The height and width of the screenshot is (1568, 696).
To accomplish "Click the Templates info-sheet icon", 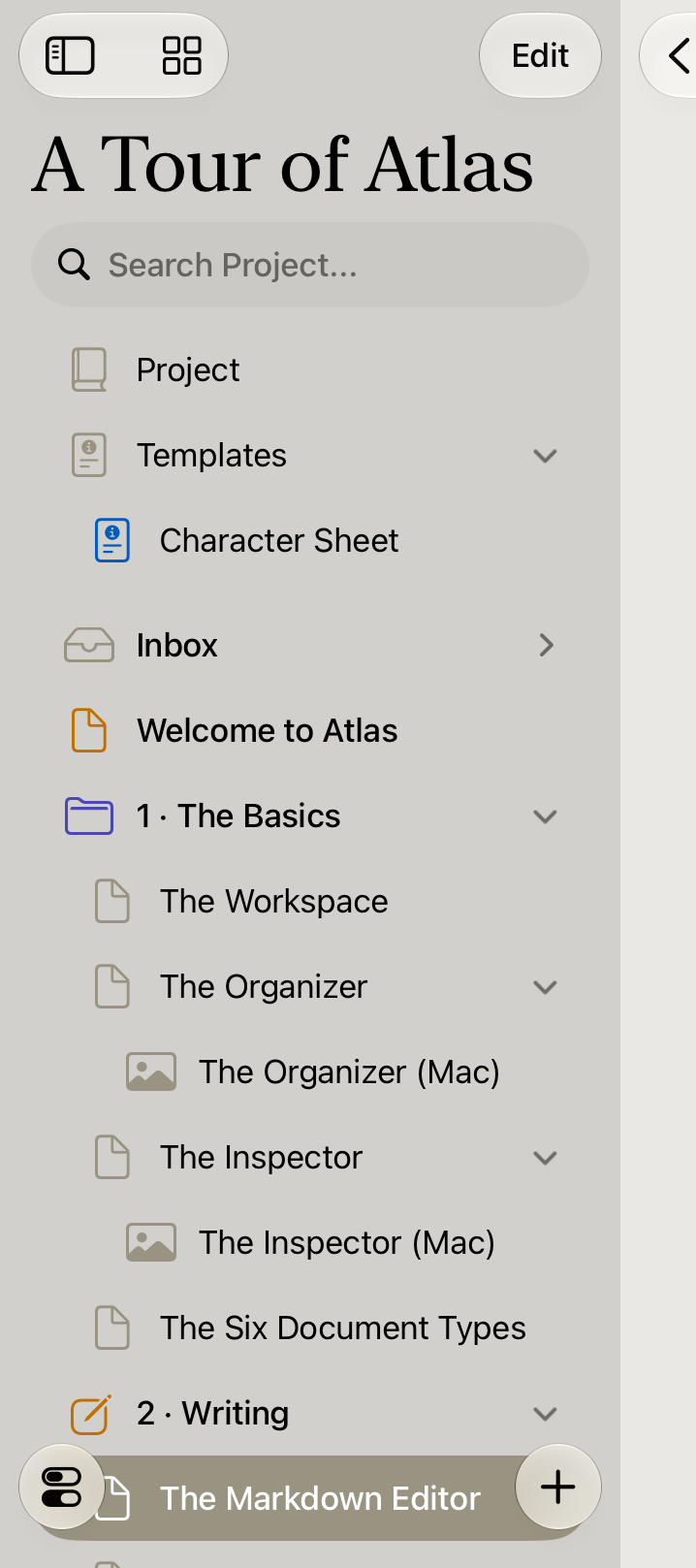I will coord(89,455).
